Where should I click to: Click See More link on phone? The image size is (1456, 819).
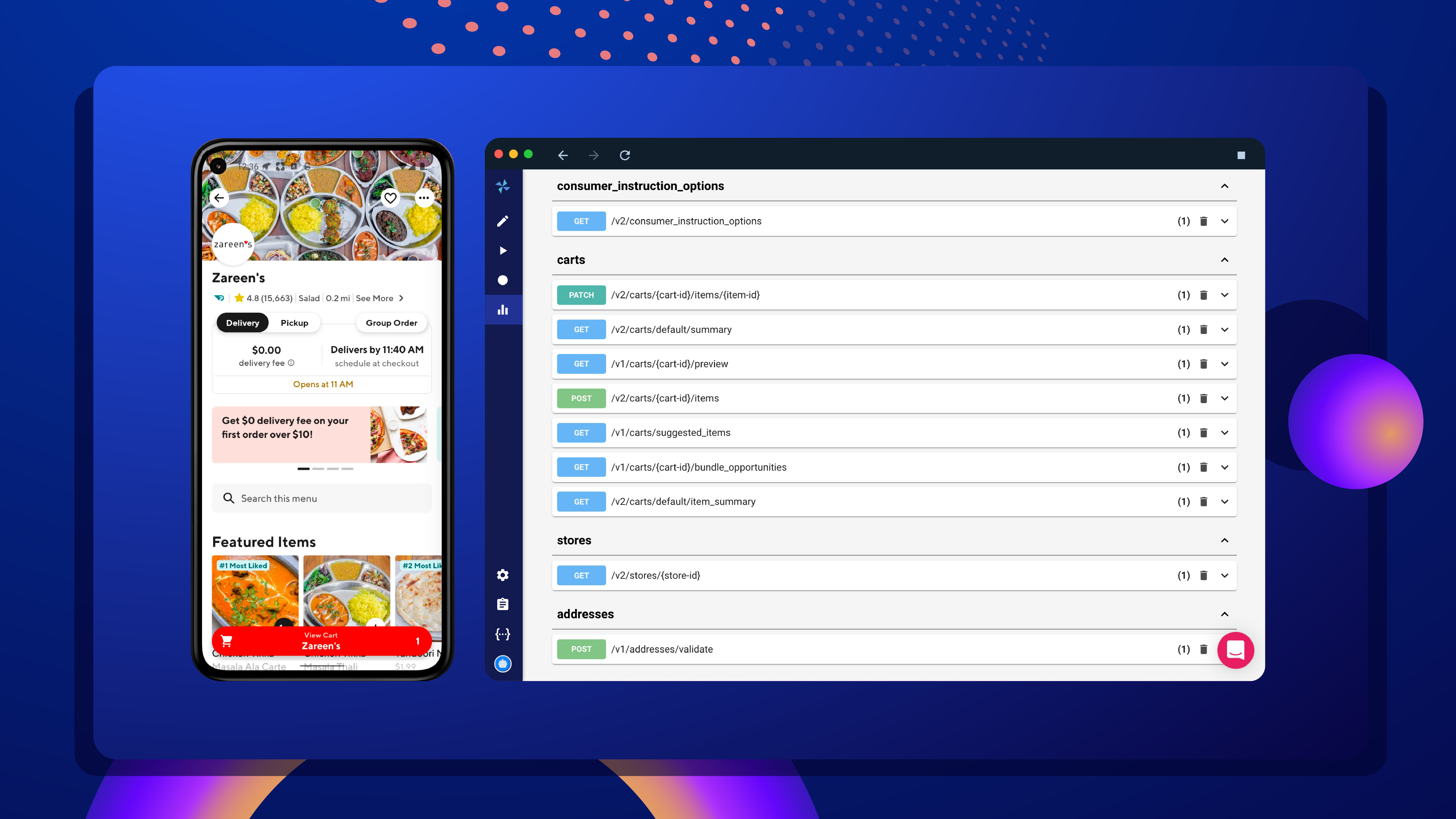point(380,298)
